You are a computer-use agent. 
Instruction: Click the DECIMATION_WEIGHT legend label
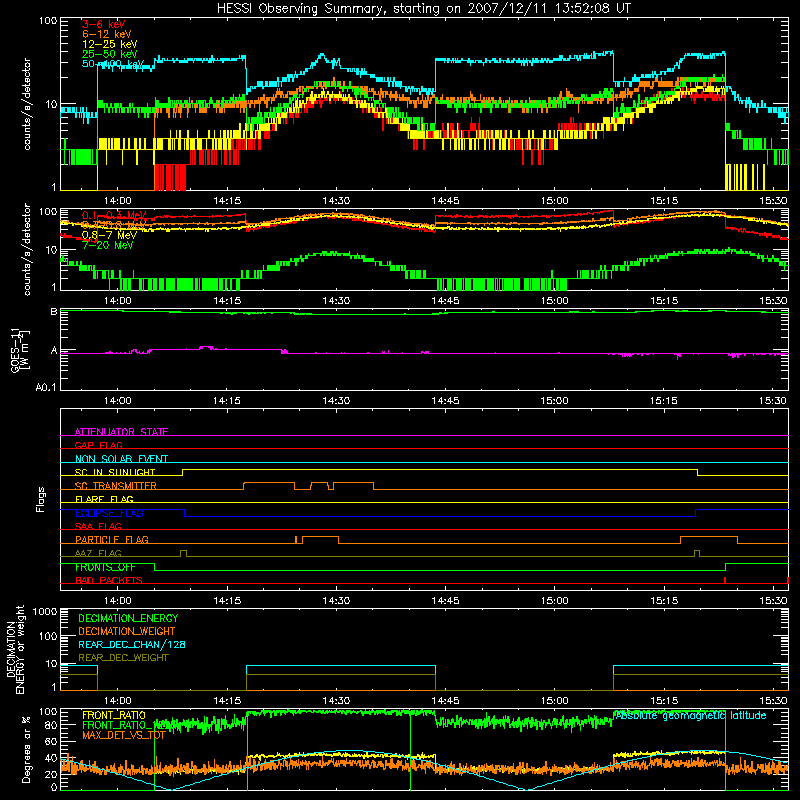coord(127,631)
